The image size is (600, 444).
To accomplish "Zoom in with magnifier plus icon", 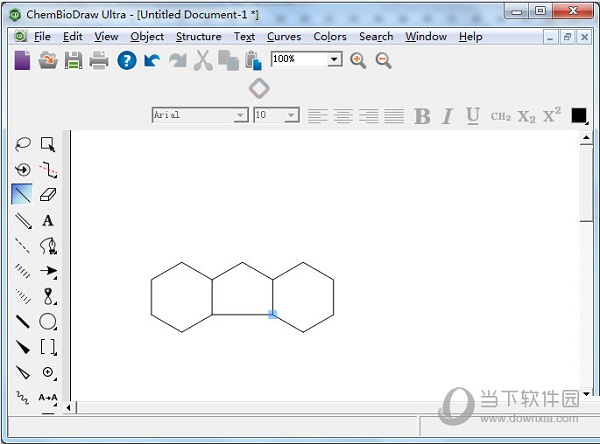I will [x=358, y=60].
